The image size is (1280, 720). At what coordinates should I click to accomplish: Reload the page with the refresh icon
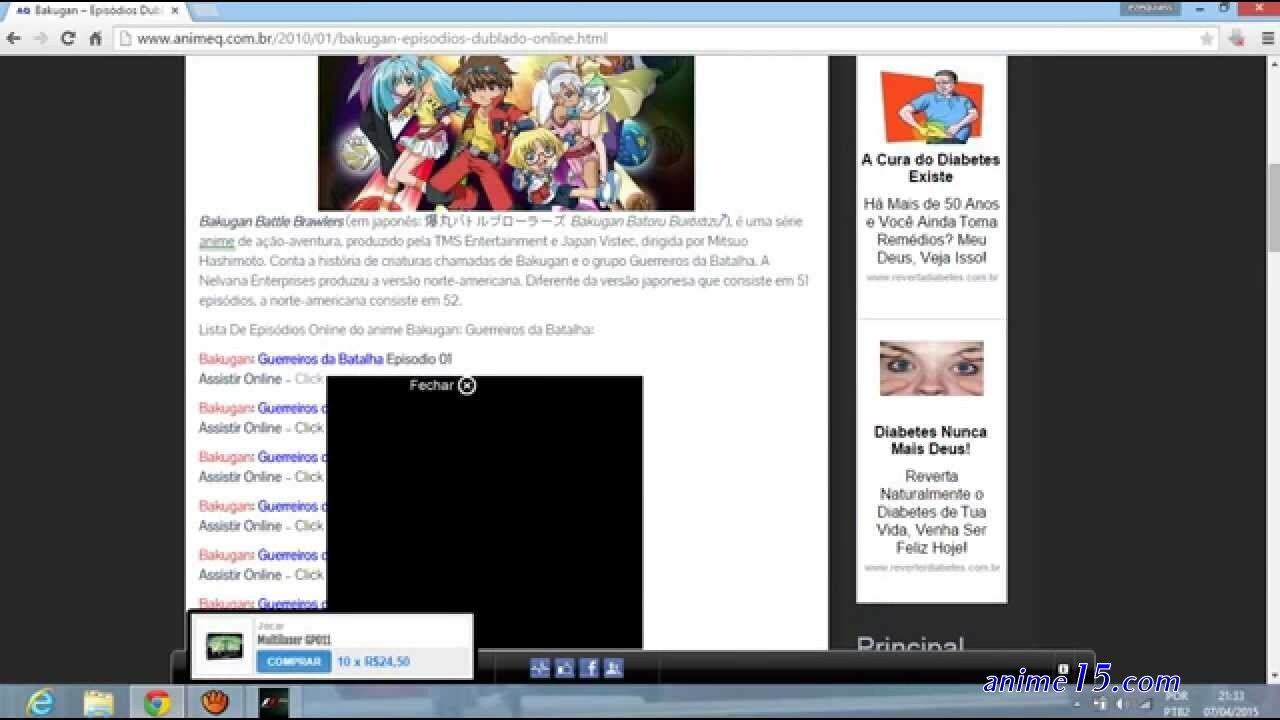[x=68, y=39]
